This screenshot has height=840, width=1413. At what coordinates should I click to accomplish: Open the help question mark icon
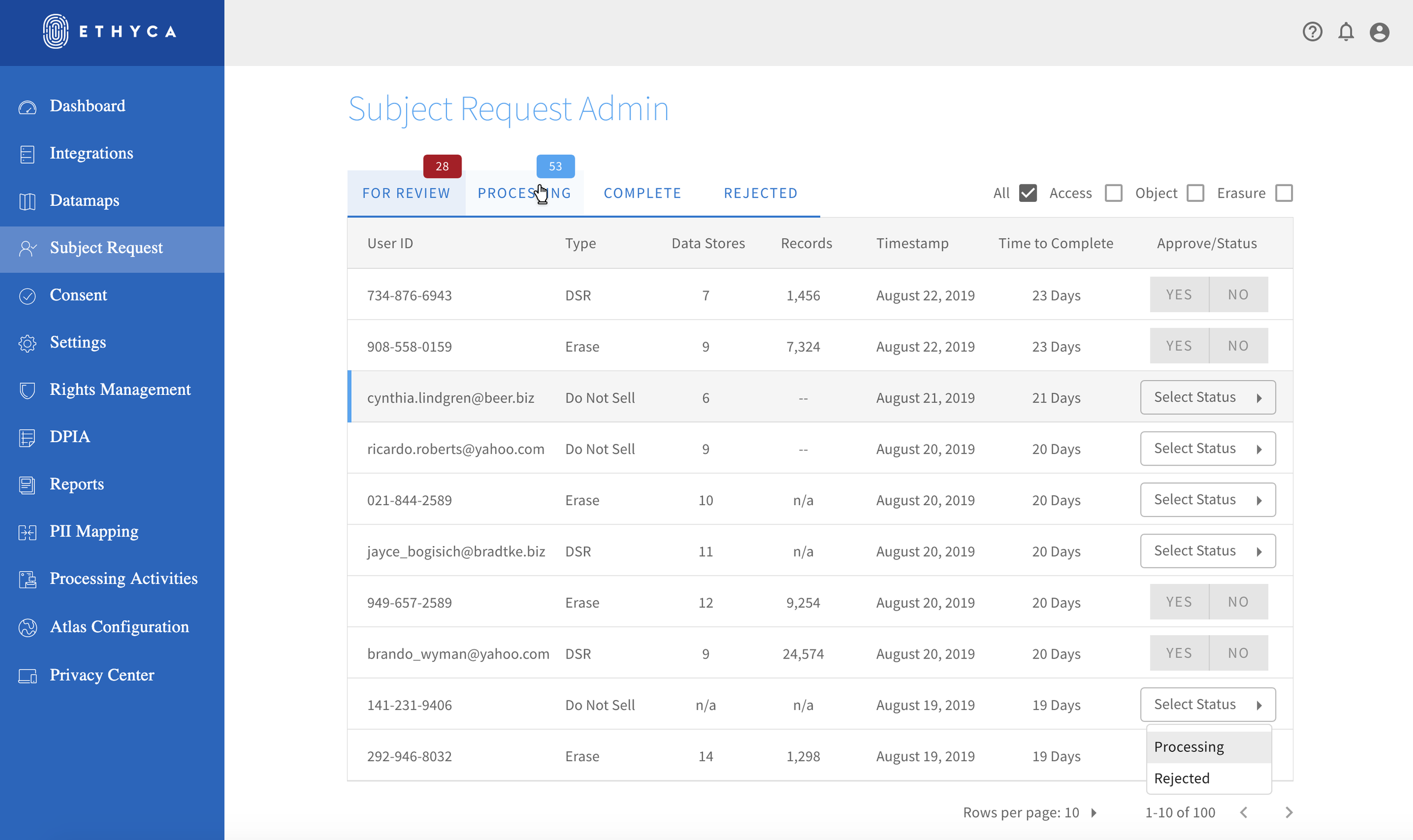tap(1312, 32)
